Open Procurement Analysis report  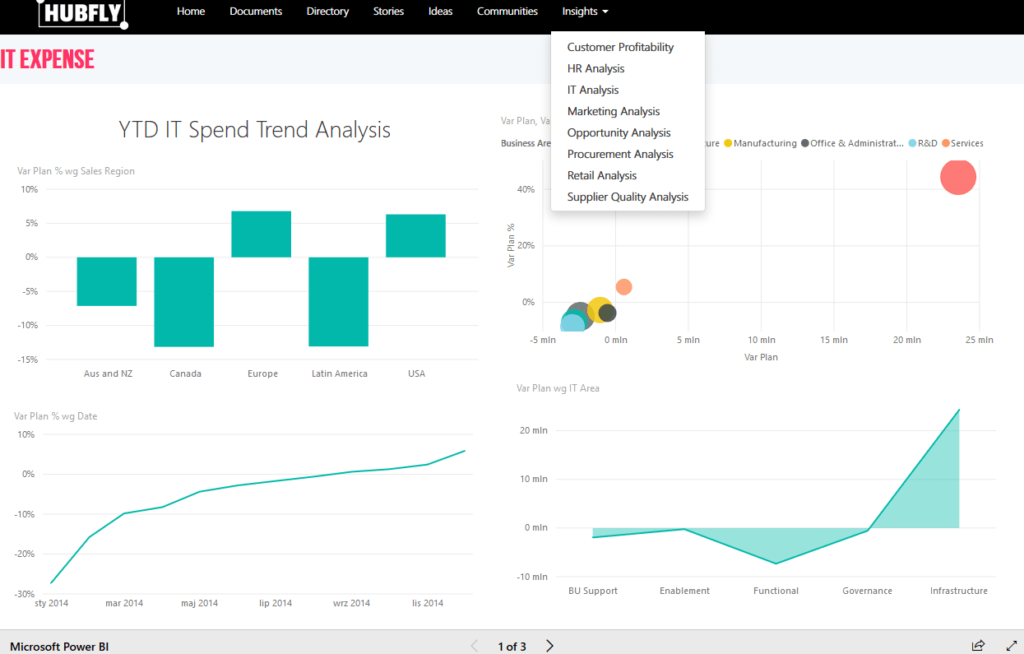click(x=620, y=154)
